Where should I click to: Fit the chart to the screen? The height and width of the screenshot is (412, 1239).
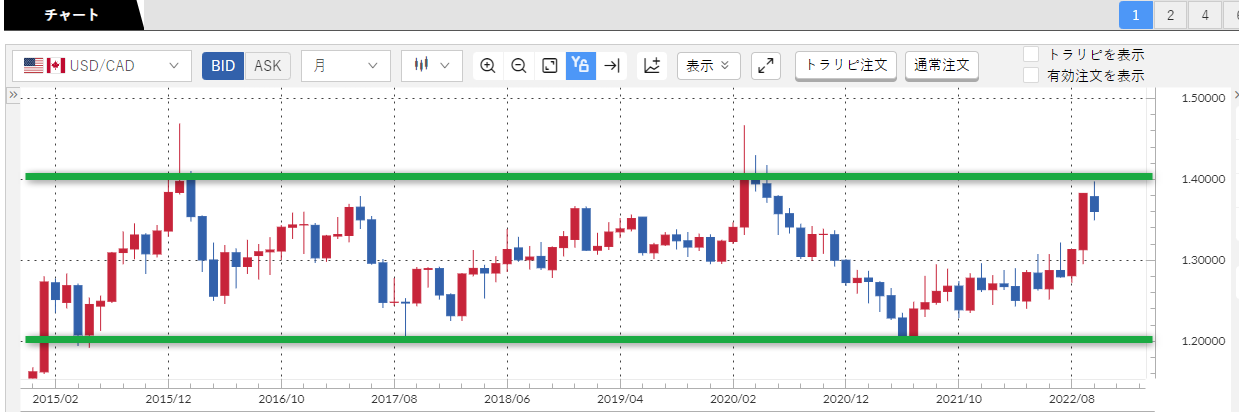(x=550, y=66)
